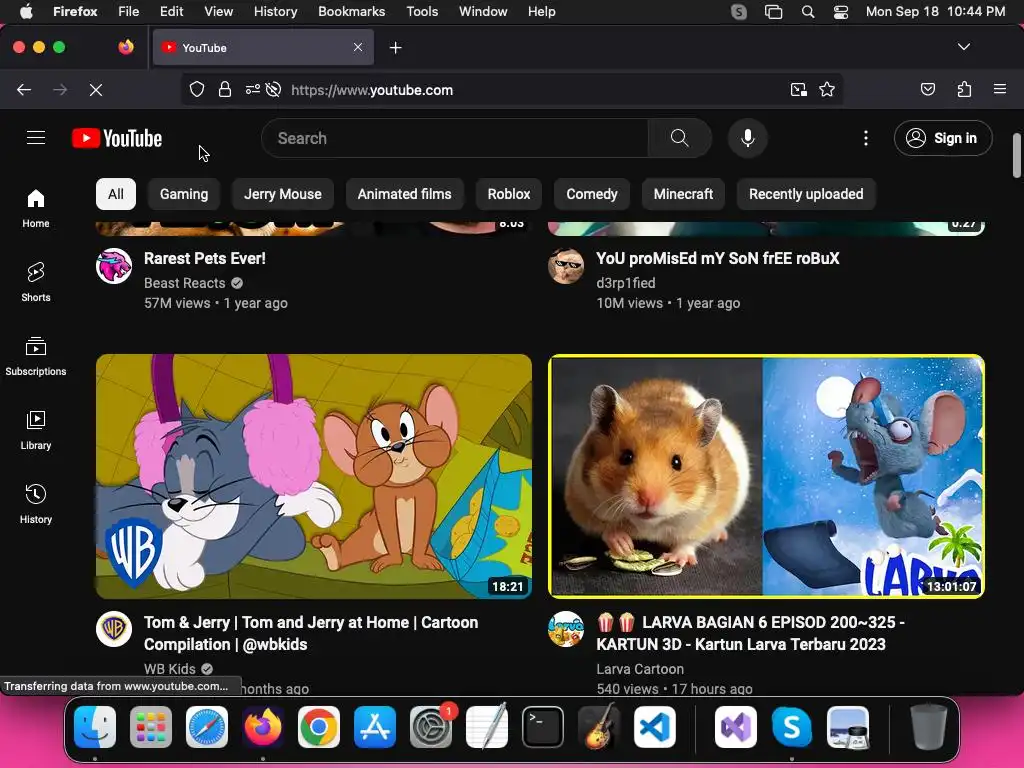
Task: Click the search magnifier button
Action: pyautogui.click(x=679, y=138)
